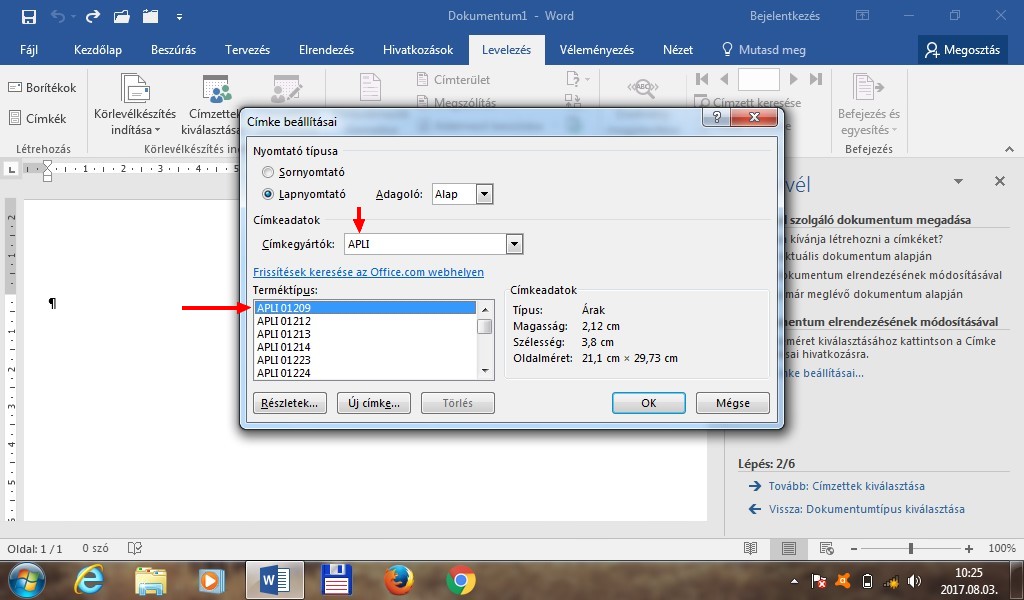This screenshot has width=1024, height=600.
Task: Click Tovább: Címzettek kiválasztása link
Action: pyautogui.click(x=846, y=486)
